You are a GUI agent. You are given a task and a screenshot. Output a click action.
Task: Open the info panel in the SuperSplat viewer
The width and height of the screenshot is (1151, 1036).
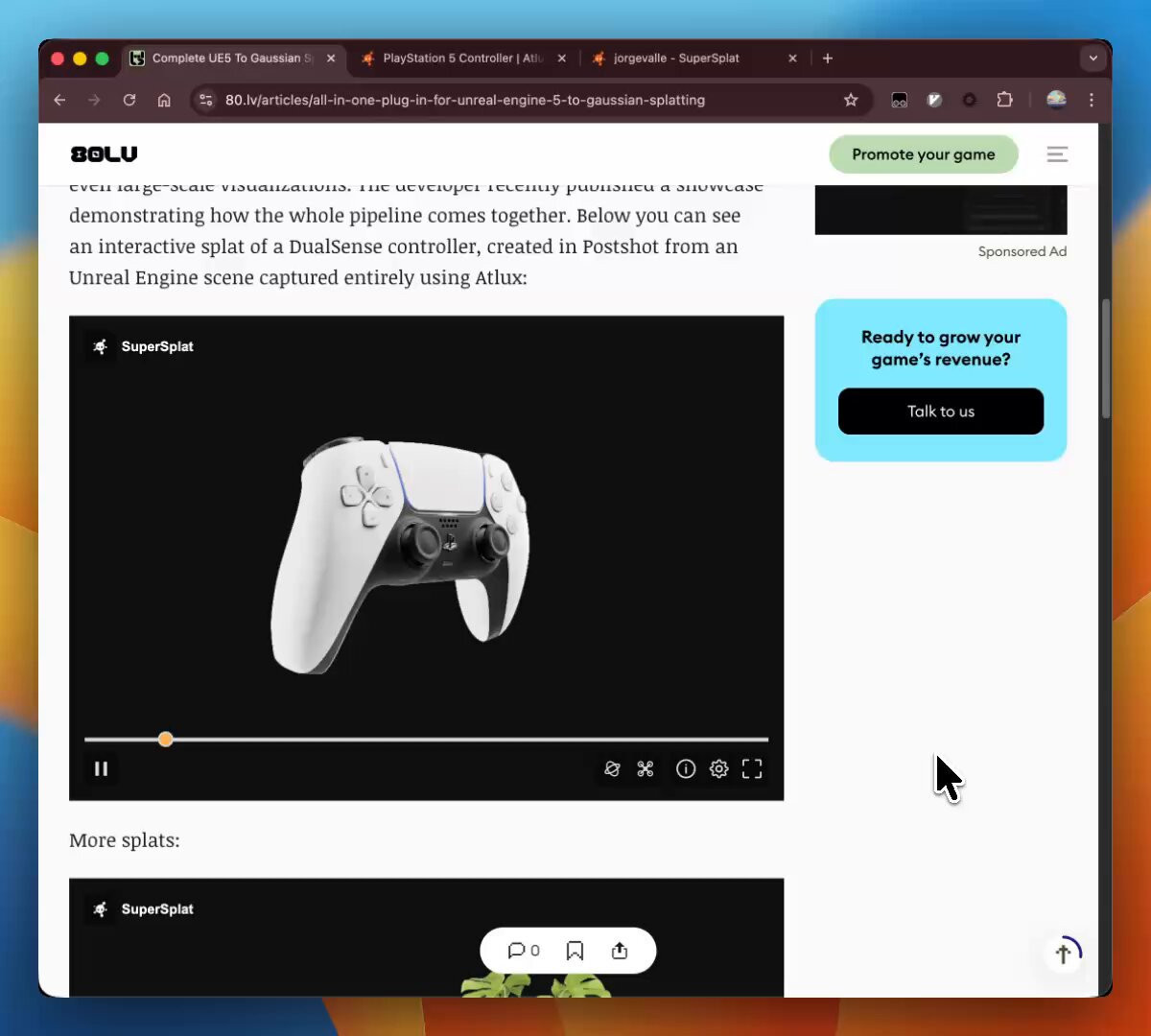pos(685,768)
